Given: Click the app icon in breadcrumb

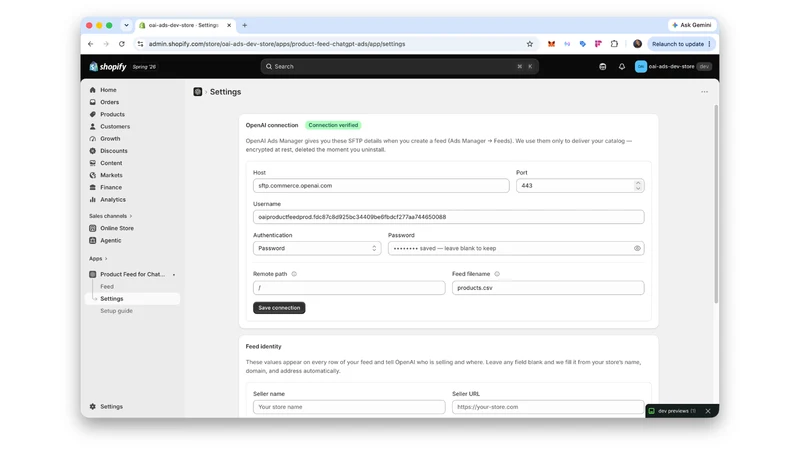Looking at the screenshot, I should (x=197, y=92).
